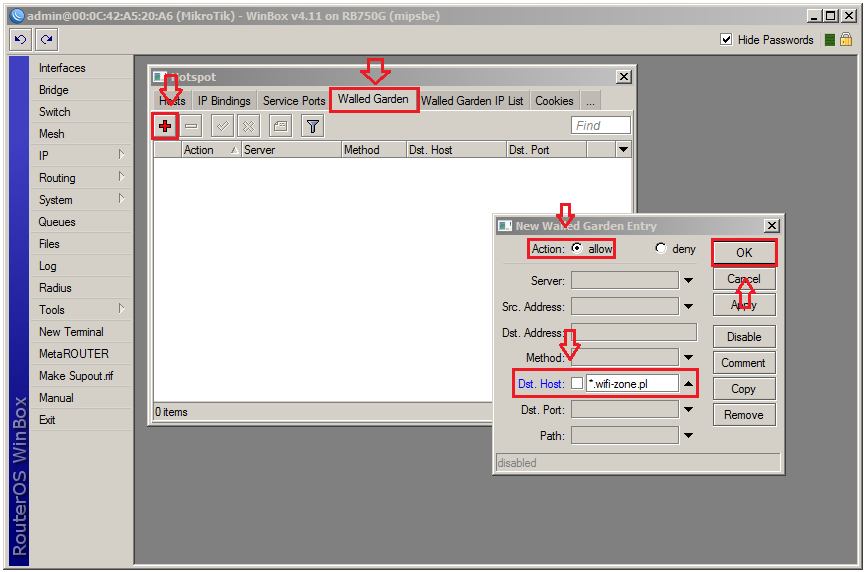Select the deny action radio button
The width and height of the screenshot is (865, 572).
[661, 249]
